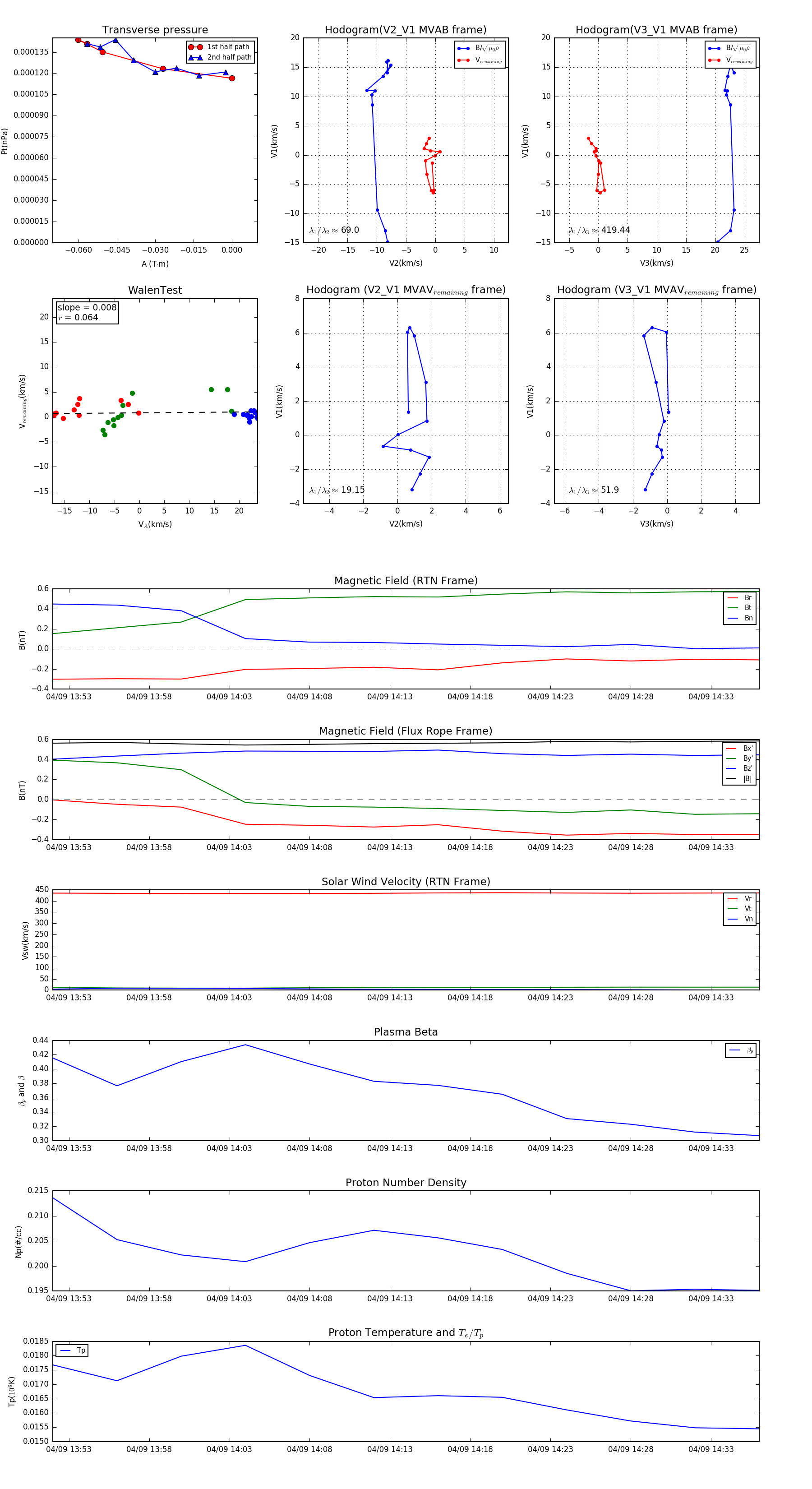Click the 'Hodogram (V2_V1 MVAV remaining frame)' title
The image size is (812, 1489).
406,290
